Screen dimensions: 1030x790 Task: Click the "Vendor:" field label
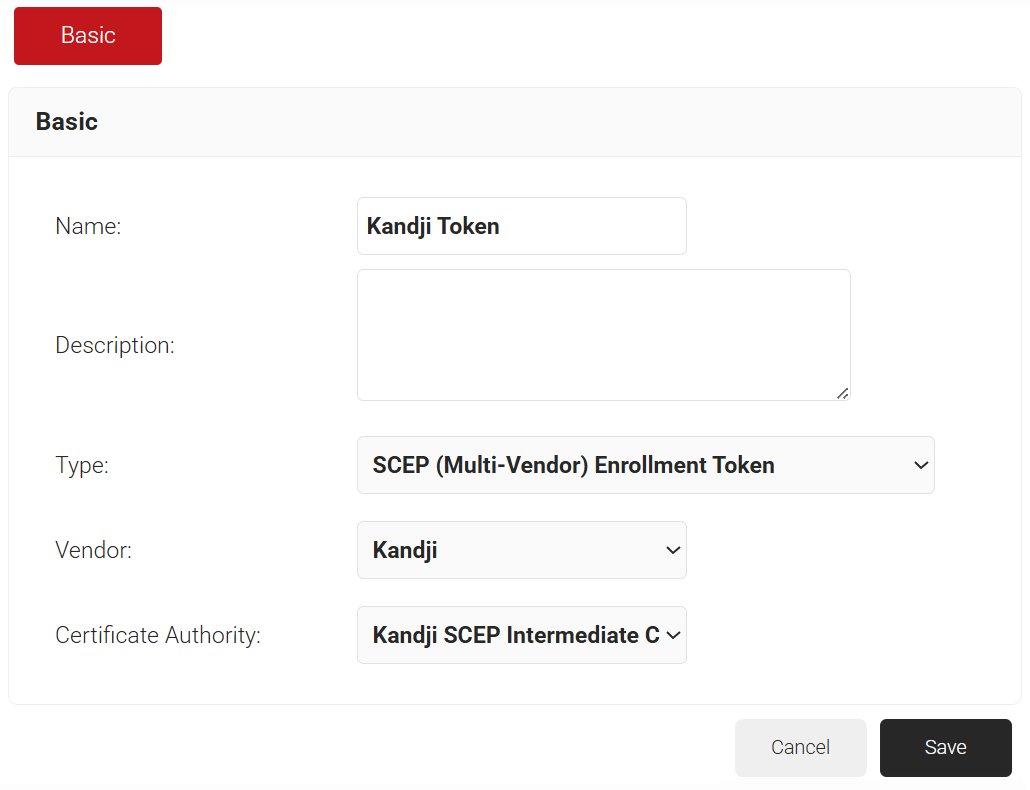(93, 550)
